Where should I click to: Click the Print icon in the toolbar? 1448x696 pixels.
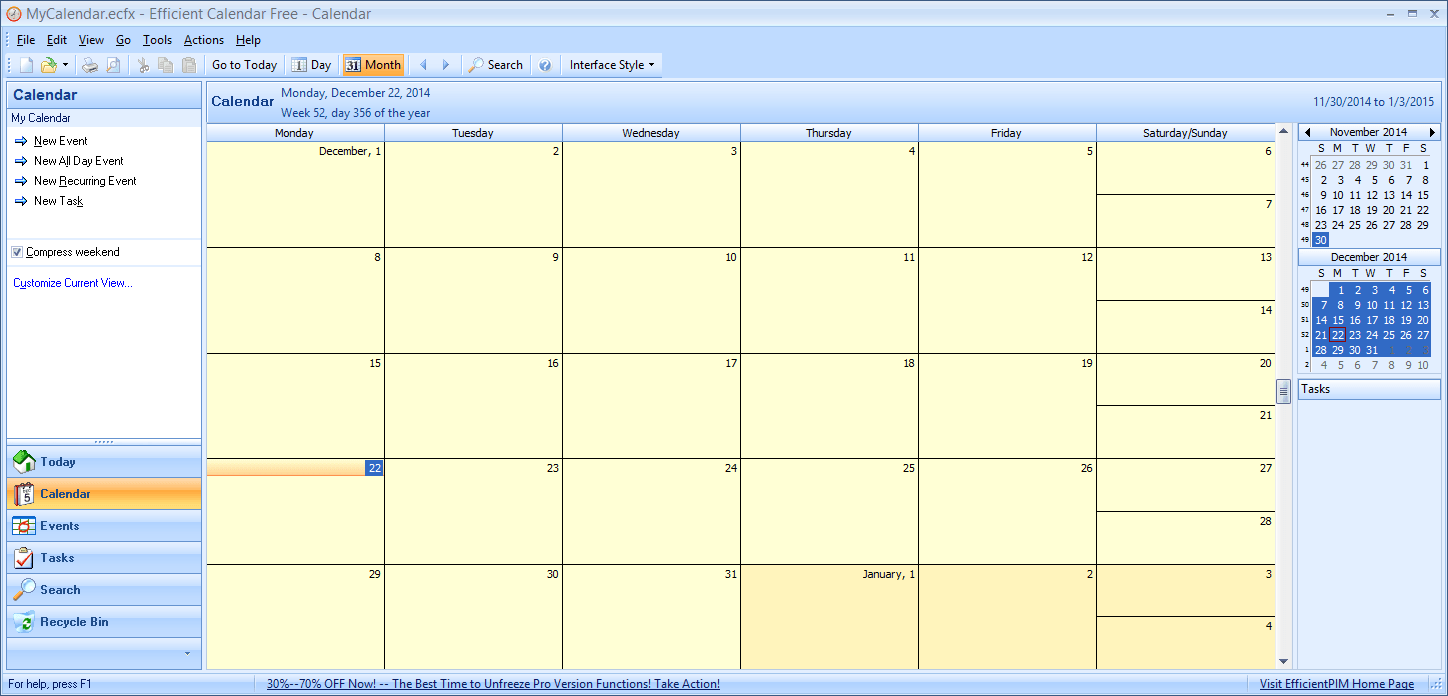click(89, 64)
